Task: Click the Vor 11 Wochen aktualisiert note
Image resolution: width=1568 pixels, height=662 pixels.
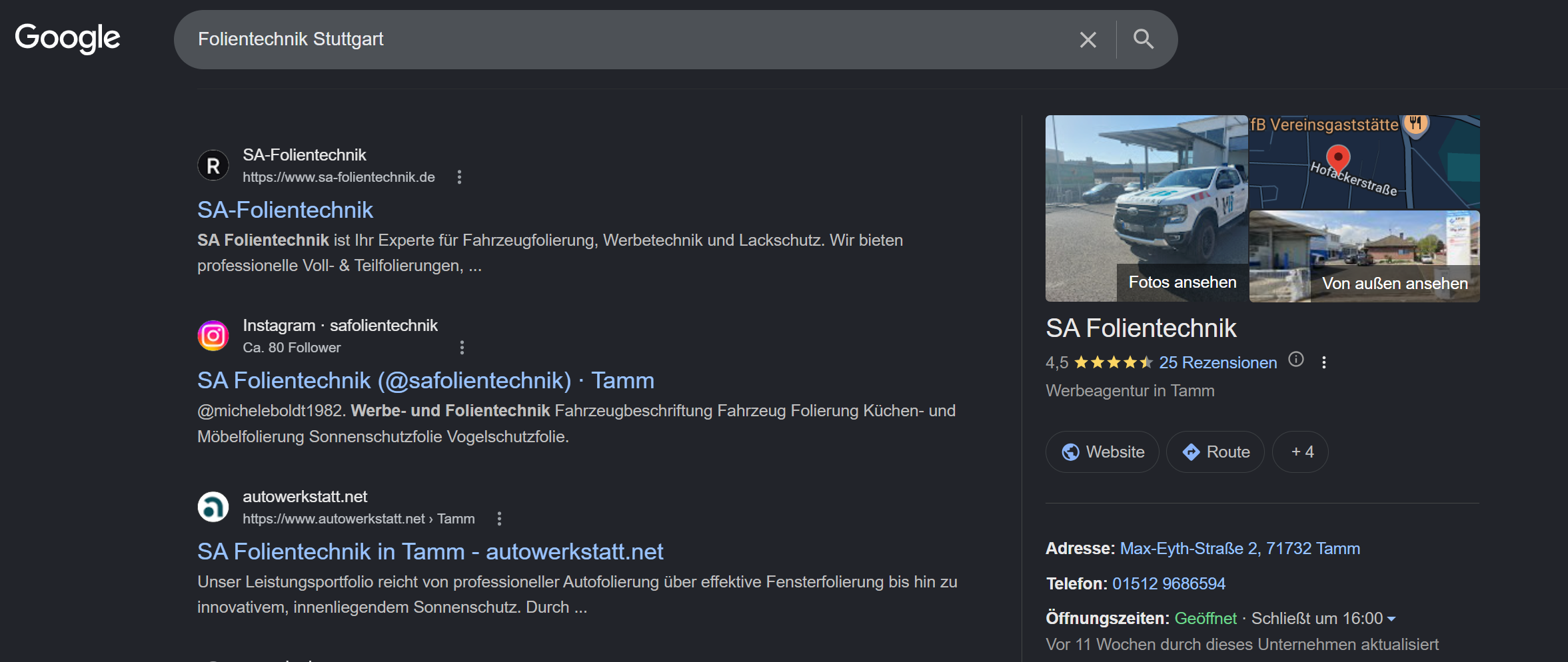Action: tap(1242, 645)
